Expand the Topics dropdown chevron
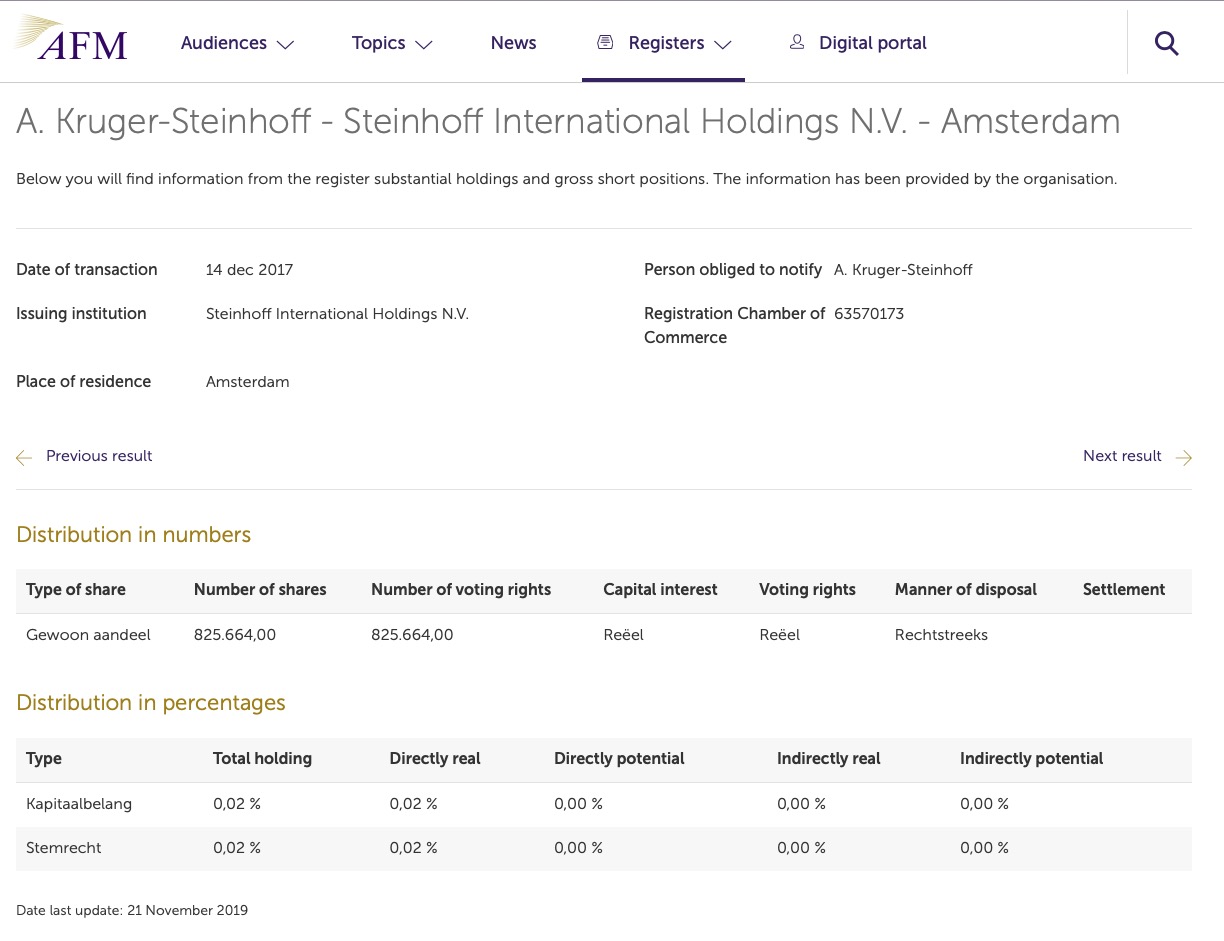The height and width of the screenshot is (941, 1224). 423,45
